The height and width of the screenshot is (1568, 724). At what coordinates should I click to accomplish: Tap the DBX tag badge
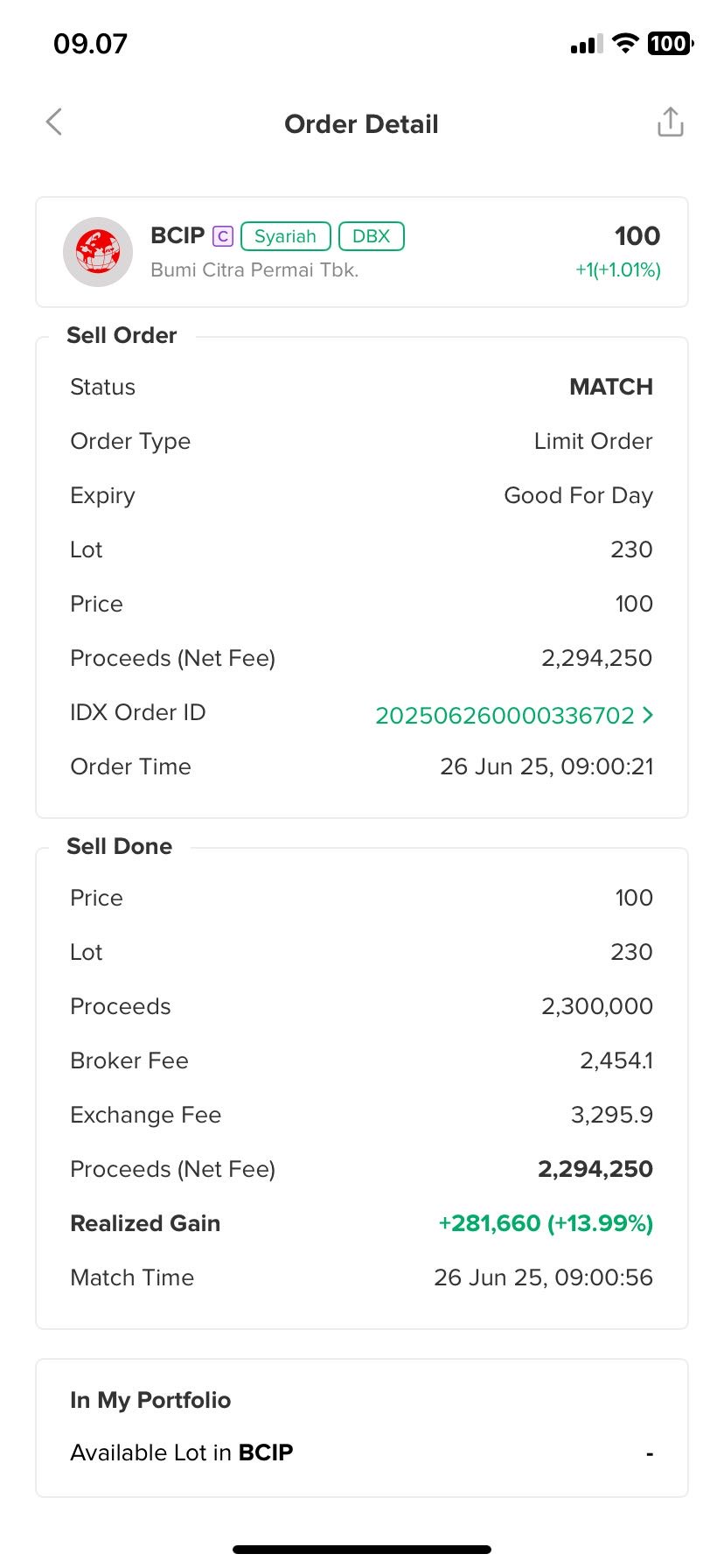(x=371, y=236)
